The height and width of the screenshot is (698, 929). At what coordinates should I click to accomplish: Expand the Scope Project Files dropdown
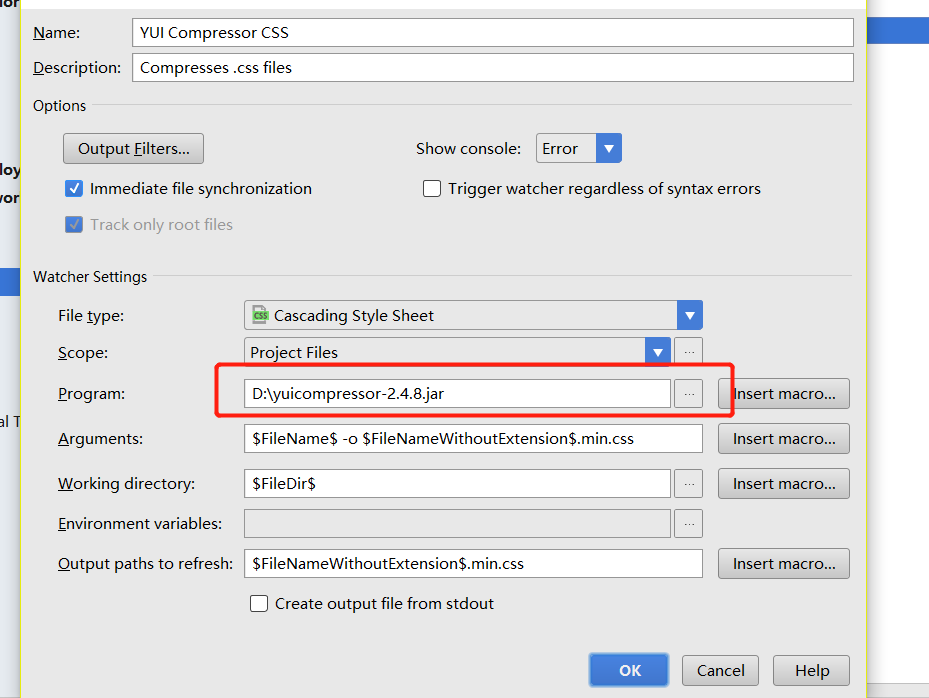click(658, 352)
